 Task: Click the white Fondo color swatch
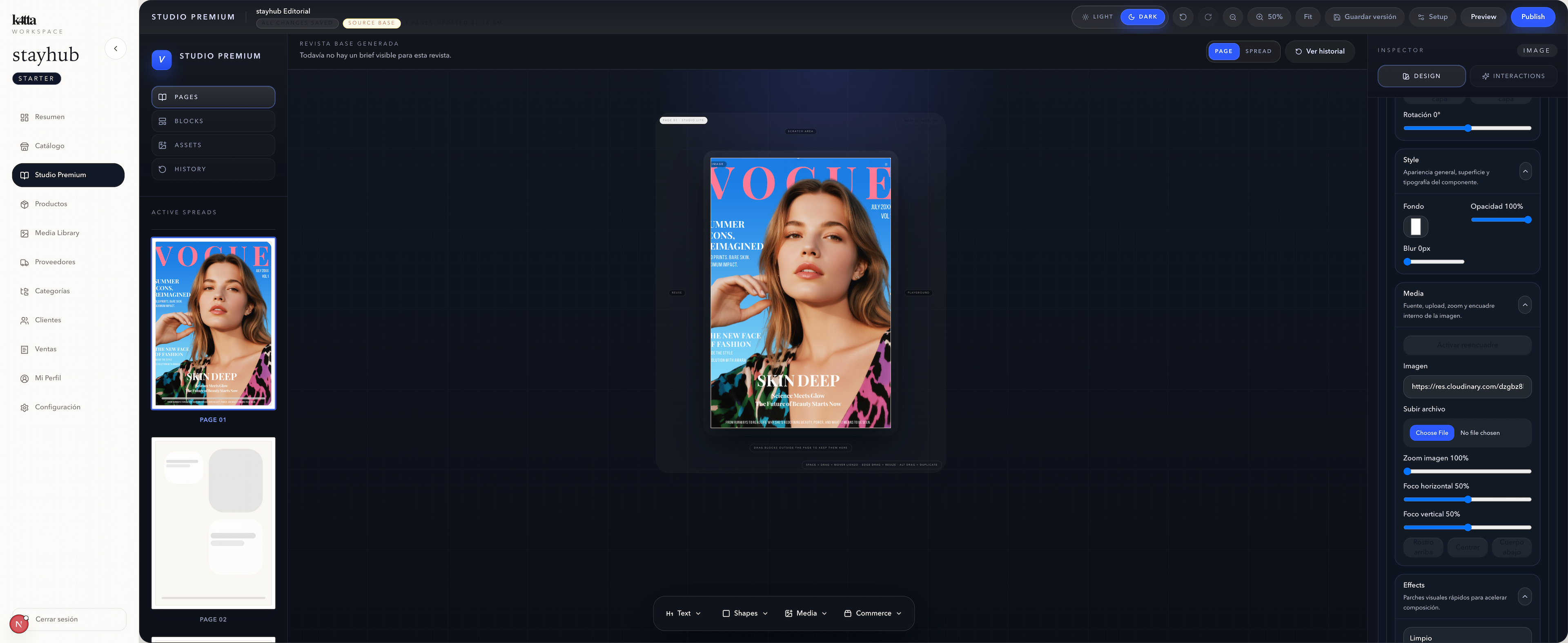[x=1415, y=227]
